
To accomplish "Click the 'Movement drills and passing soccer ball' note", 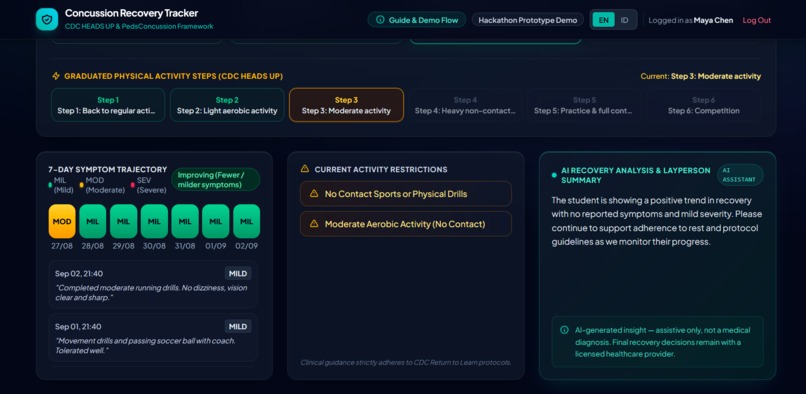I will (x=145, y=346).
